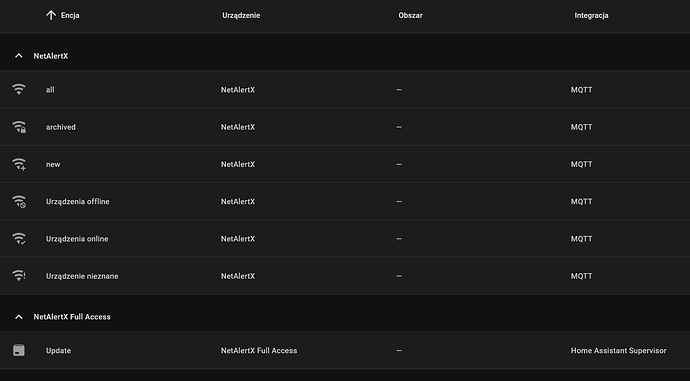Click NetAlertX device in Urządzenie nieznane row
Viewport: 690px width, 381px height.
(238, 276)
